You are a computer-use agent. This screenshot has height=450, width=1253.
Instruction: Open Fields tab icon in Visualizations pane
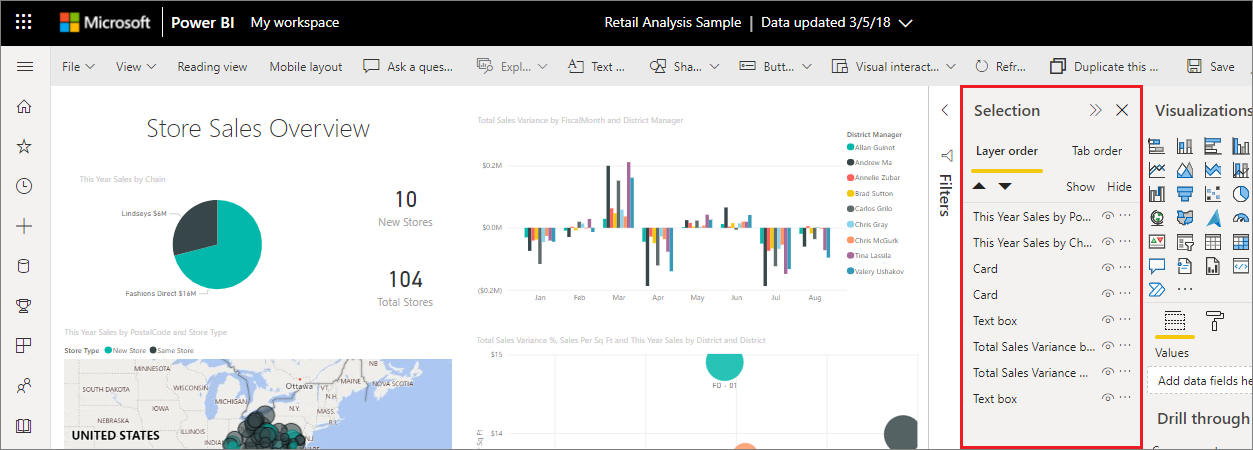(x=1175, y=321)
